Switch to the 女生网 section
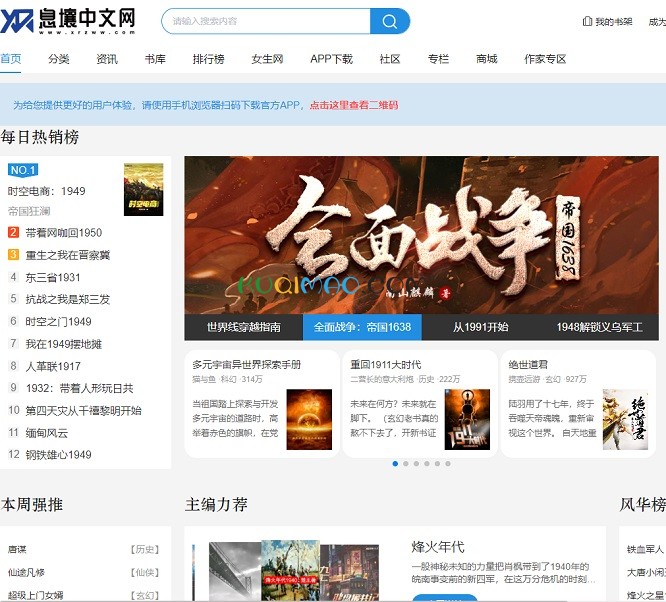The image size is (666, 602). pyautogui.click(x=267, y=59)
